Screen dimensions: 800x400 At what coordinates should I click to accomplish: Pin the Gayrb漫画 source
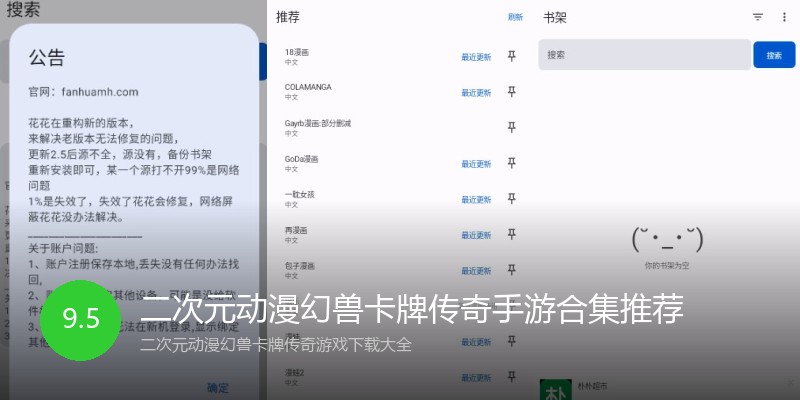tap(511, 128)
